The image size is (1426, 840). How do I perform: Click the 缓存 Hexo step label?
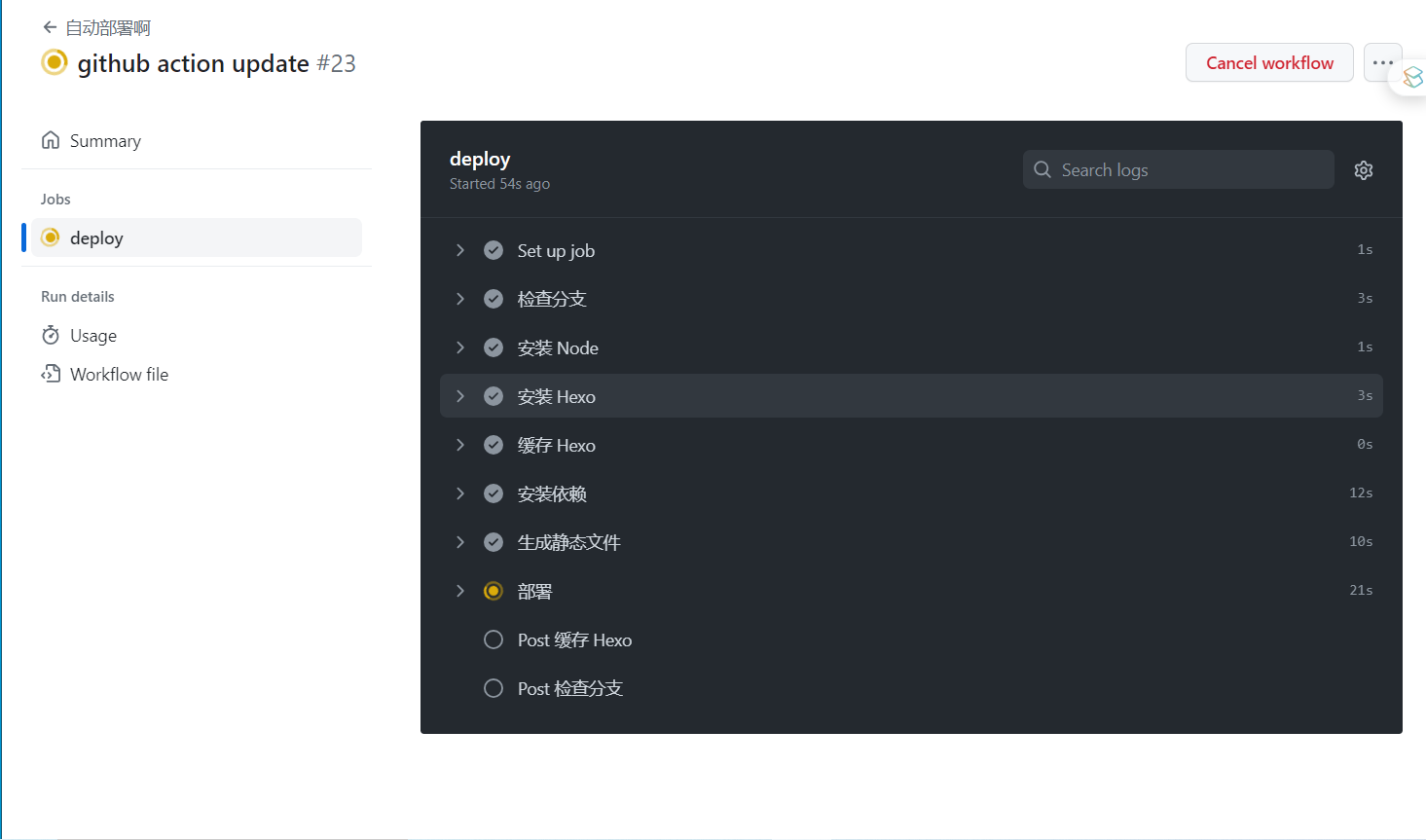[x=557, y=446]
